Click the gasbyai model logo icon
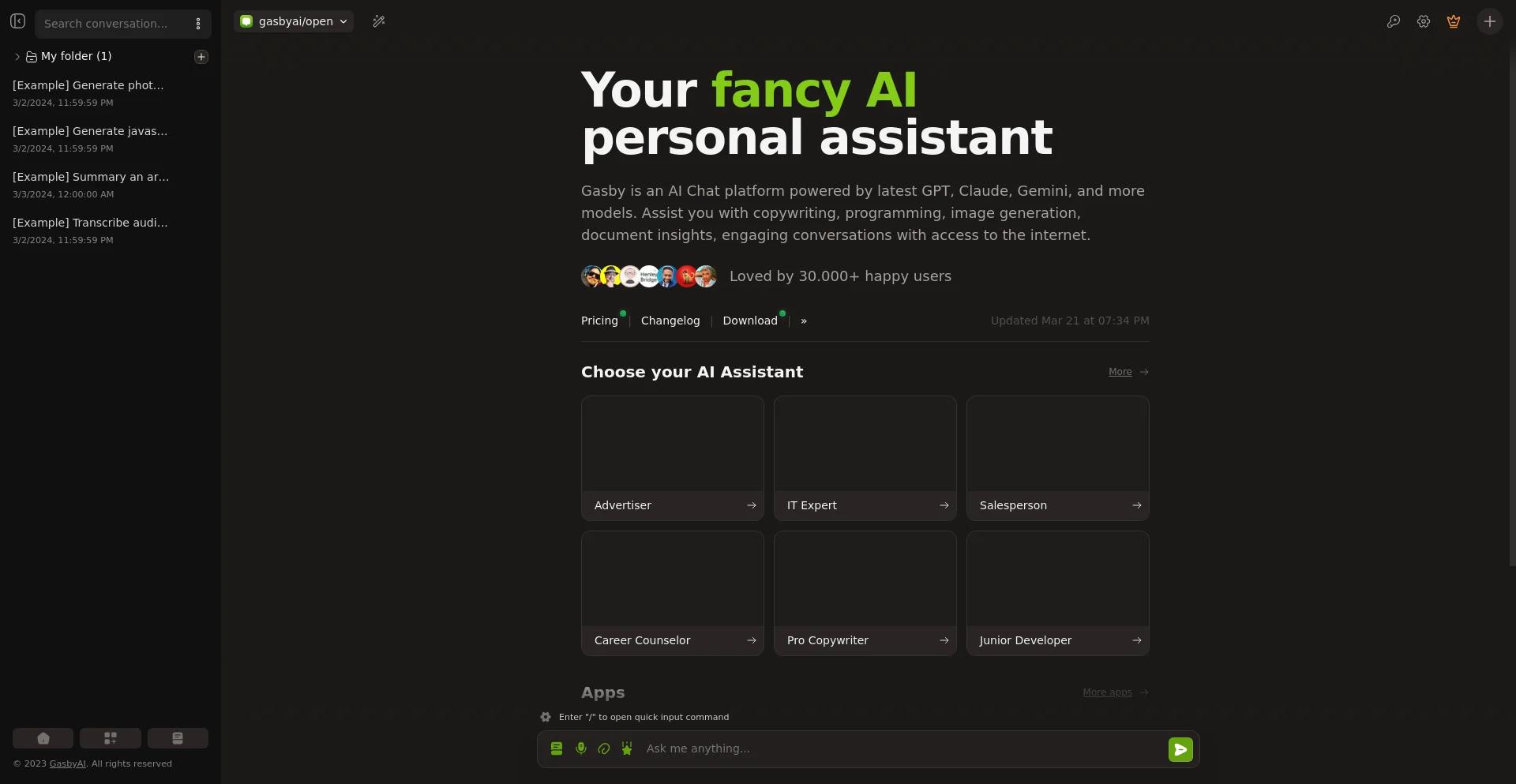This screenshot has height=784, width=1516. [246, 21]
